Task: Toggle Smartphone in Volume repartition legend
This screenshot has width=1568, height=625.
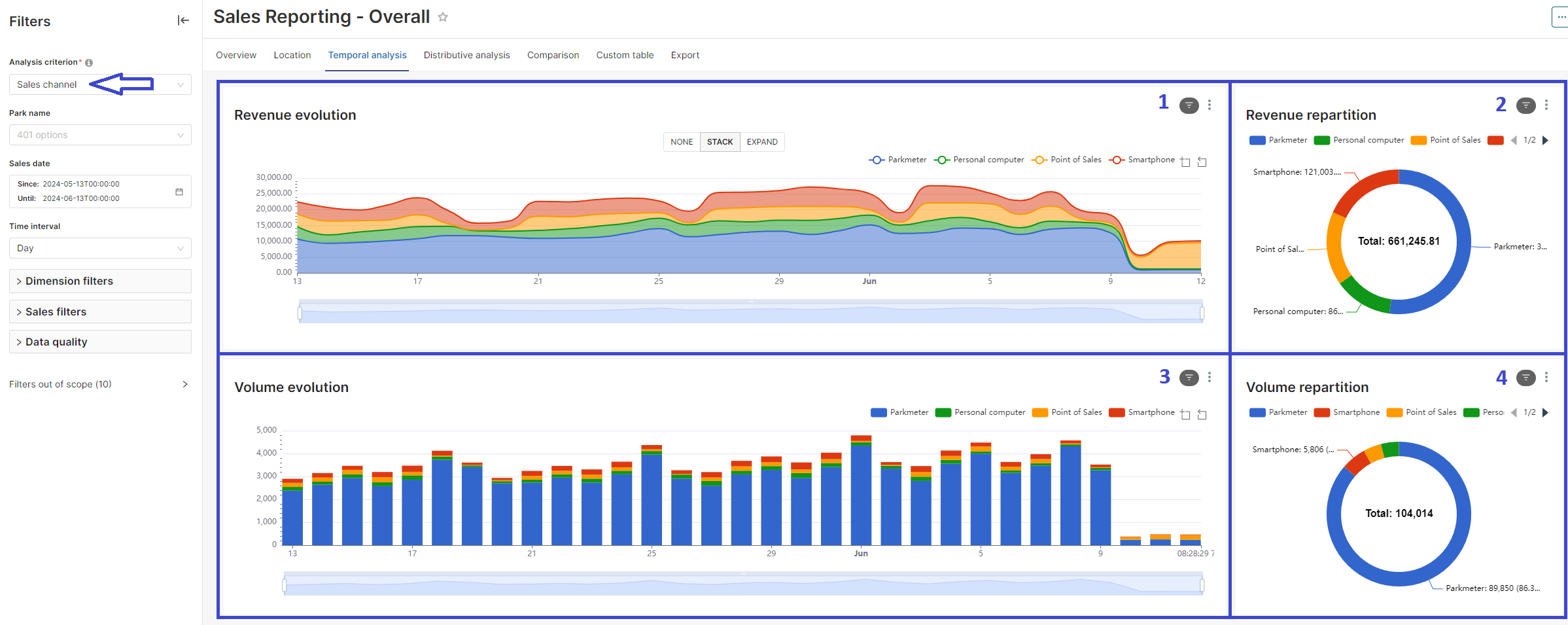Action: point(1347,412)
